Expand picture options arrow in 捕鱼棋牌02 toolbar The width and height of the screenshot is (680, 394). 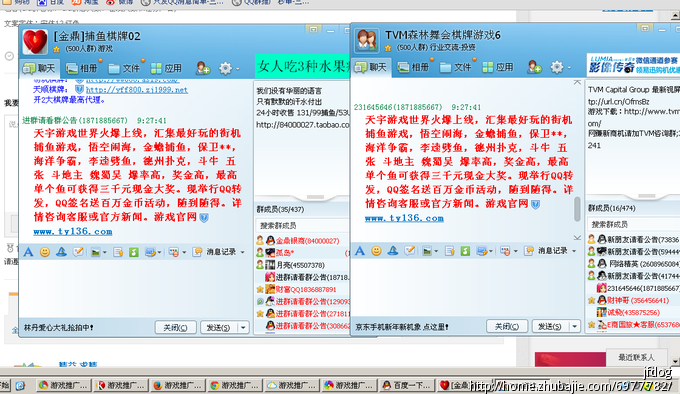point(105,252)
